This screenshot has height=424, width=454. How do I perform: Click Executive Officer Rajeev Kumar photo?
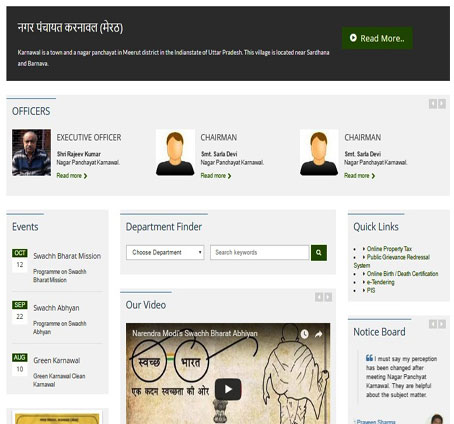31,153
